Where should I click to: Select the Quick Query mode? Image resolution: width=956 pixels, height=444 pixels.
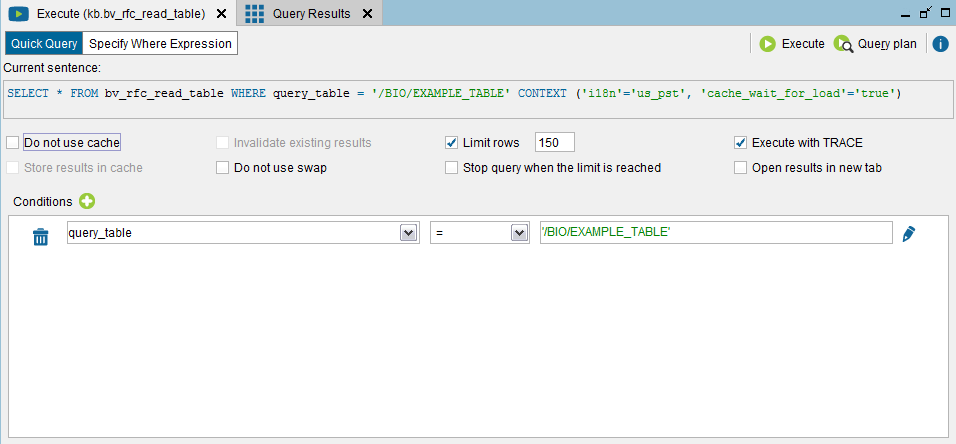click(44, 44)
